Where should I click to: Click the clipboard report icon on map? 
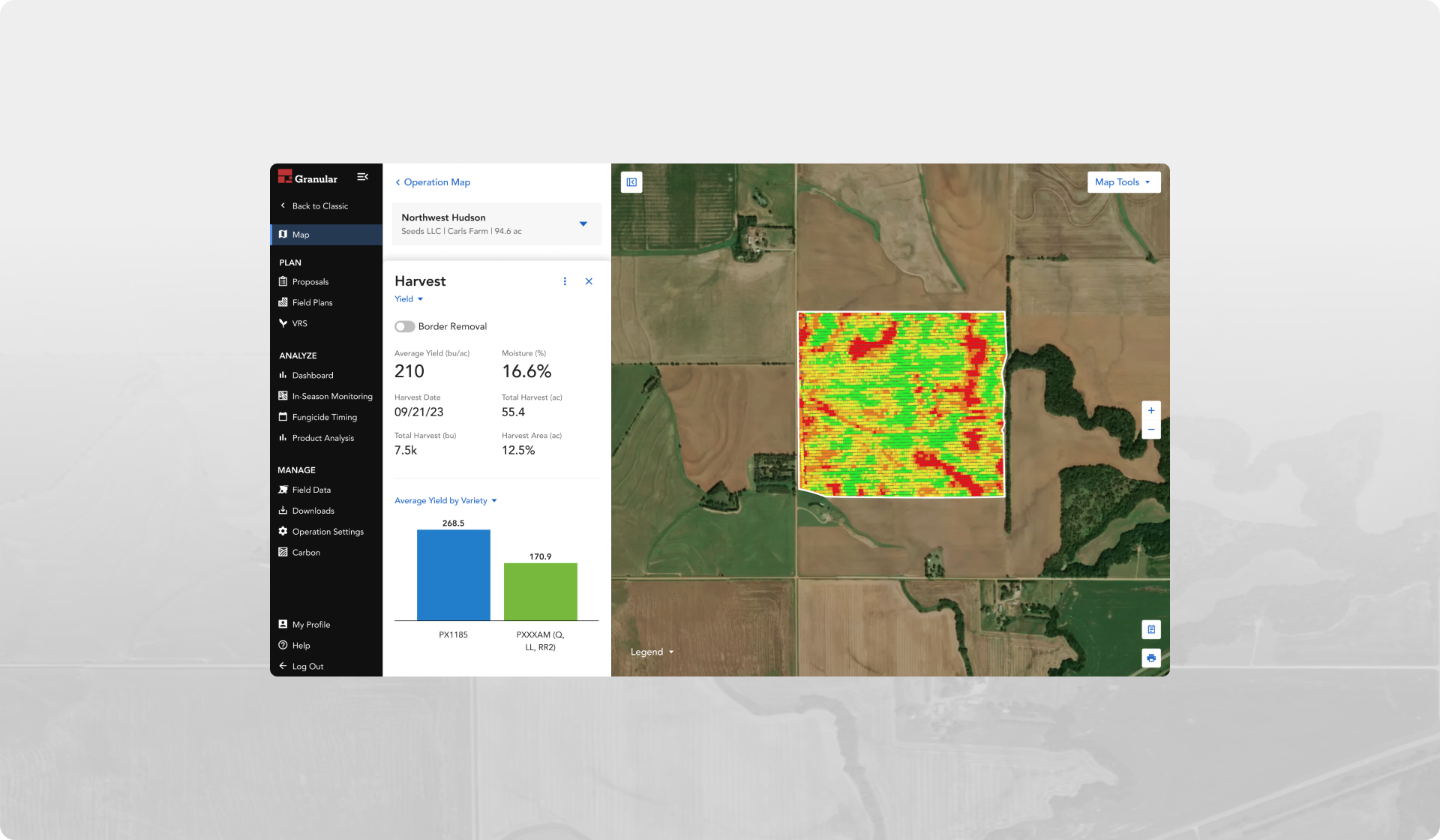[1150, 629]
